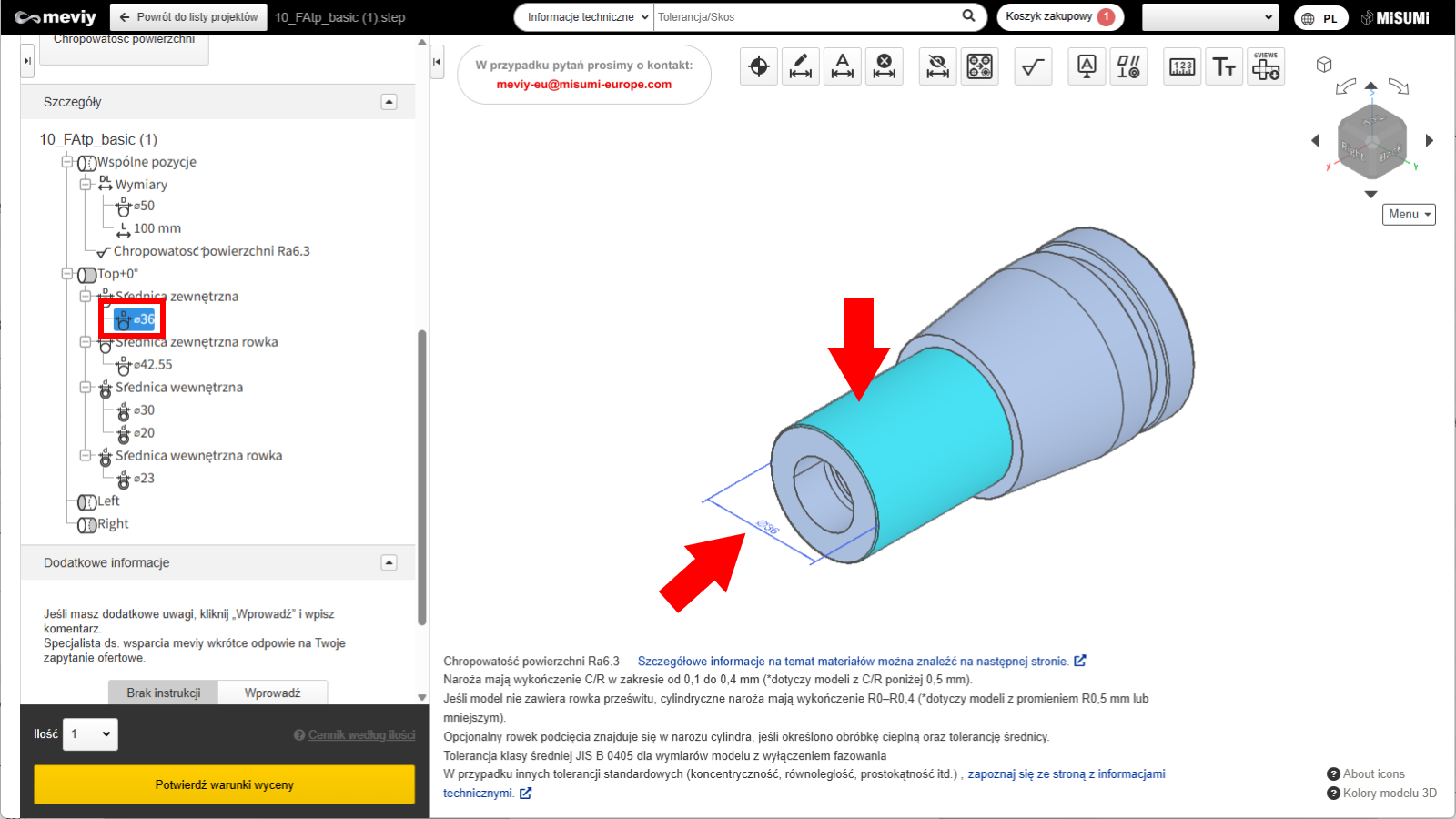Click the text size Tt icon
Viewport: 1456px width, 819px height.
(1224, 66)
